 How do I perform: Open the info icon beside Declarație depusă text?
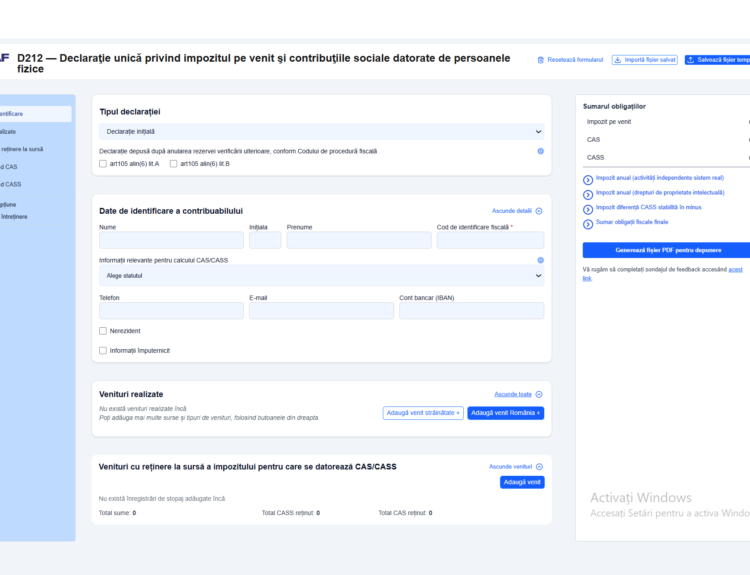point(540,151)
